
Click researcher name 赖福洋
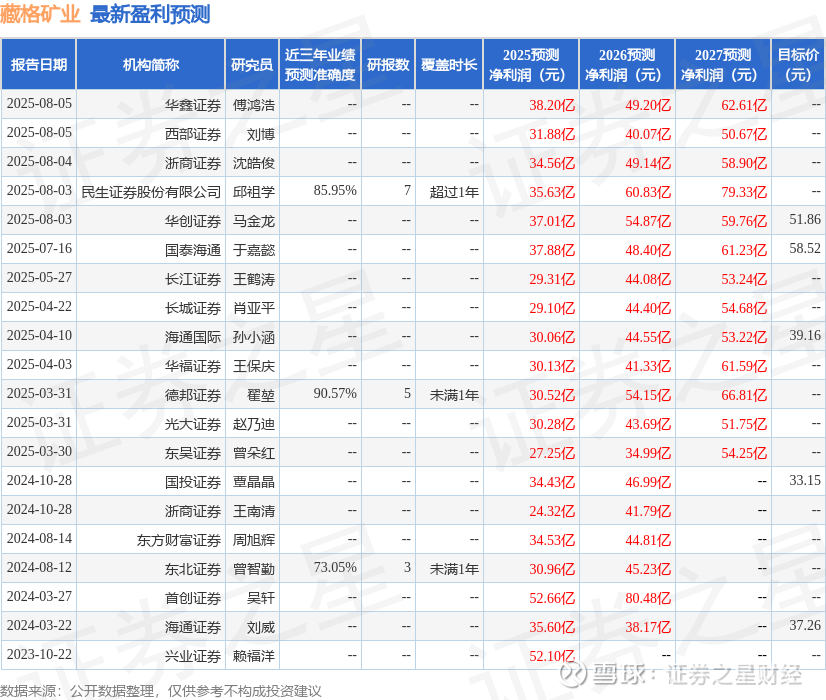(x=254, y=656)
